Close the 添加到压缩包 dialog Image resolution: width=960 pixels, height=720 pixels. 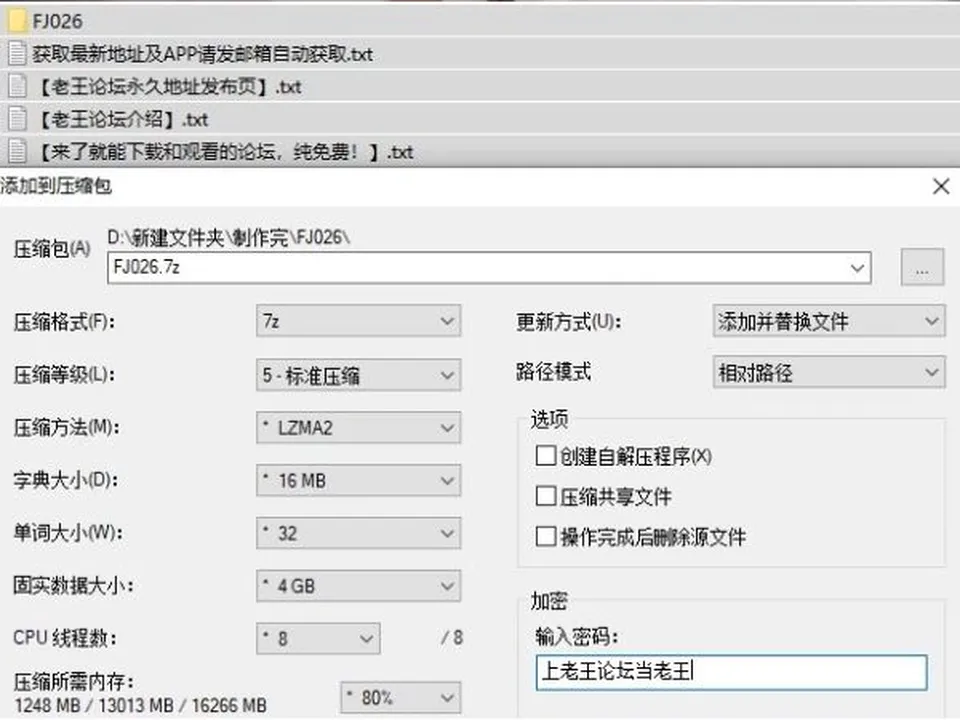coord(941,186)
